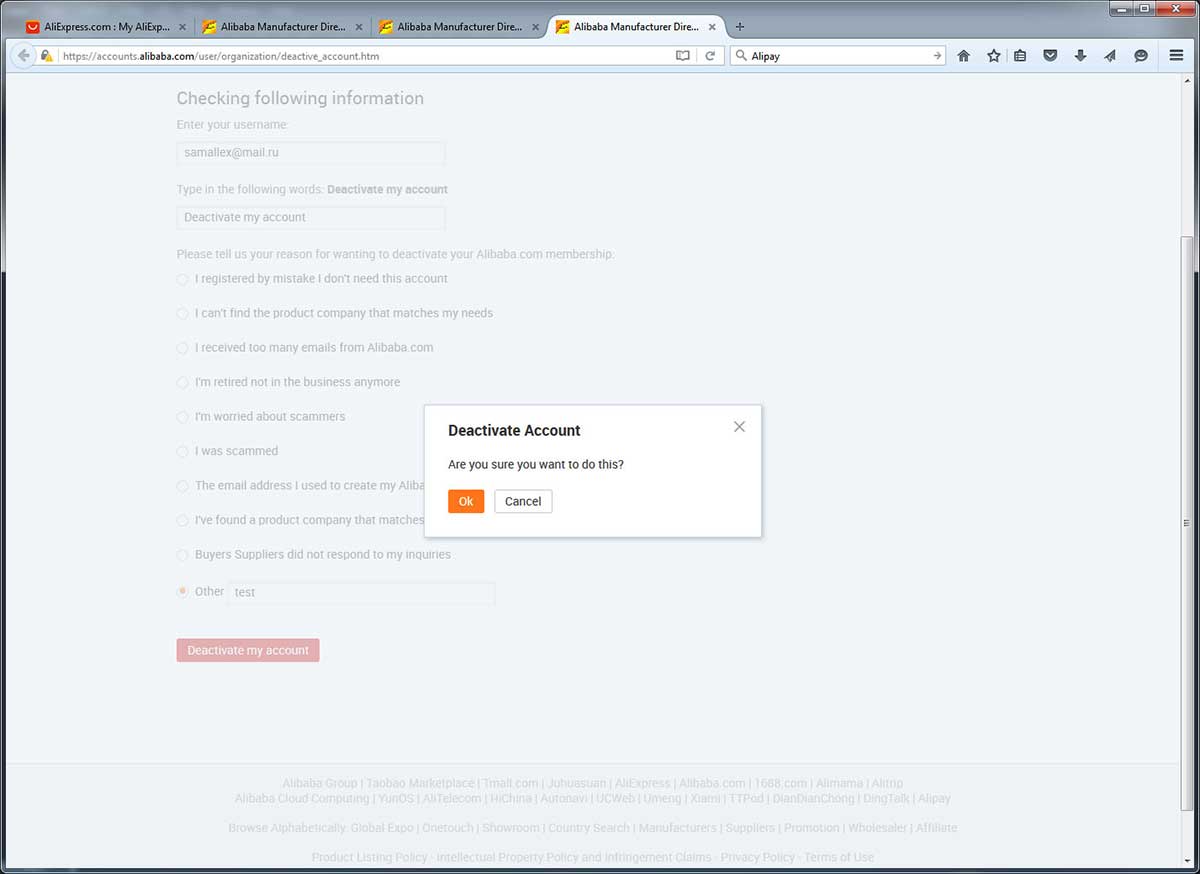Visit the YunOS footer link
The height and width of the screenshot is (874, 1200).
(395, 798)
